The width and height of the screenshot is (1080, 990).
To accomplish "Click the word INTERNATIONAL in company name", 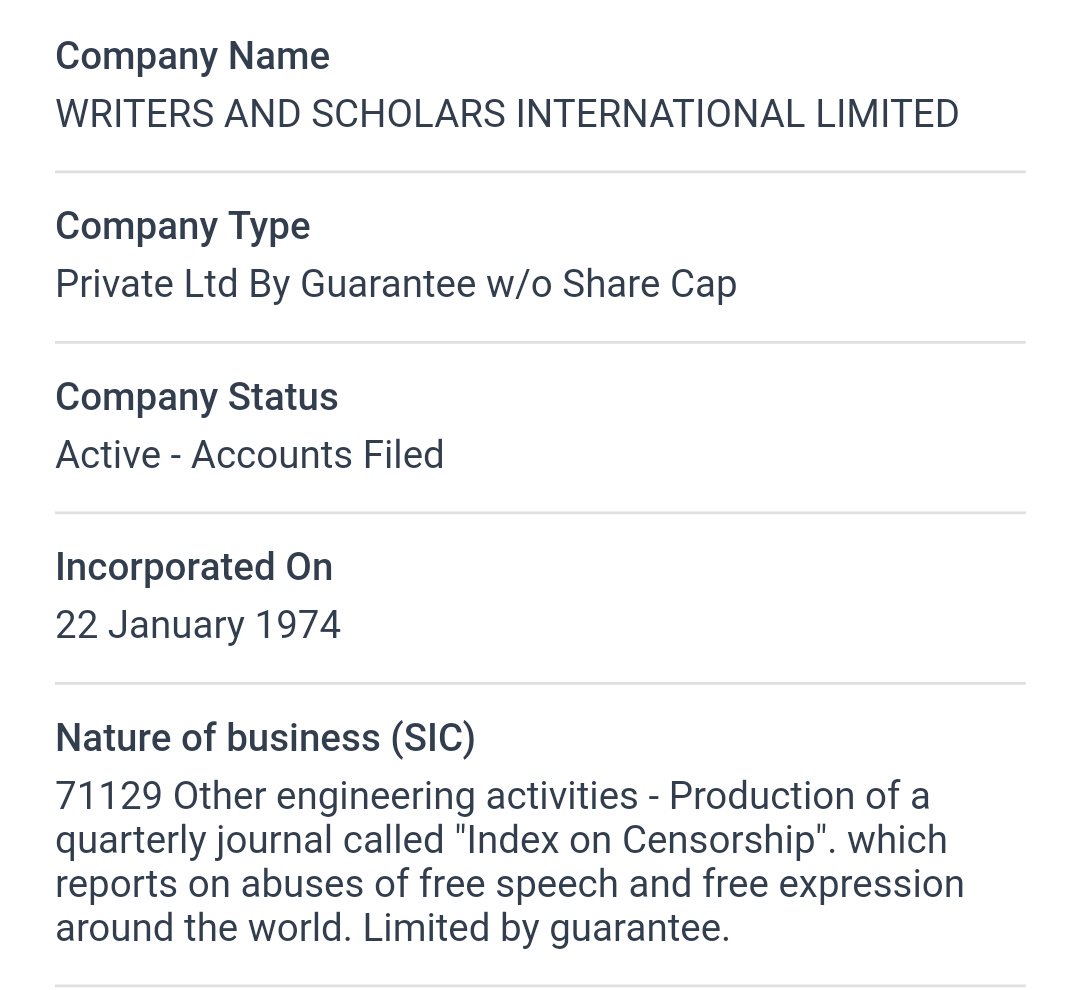I will click(x=660, y=114).
